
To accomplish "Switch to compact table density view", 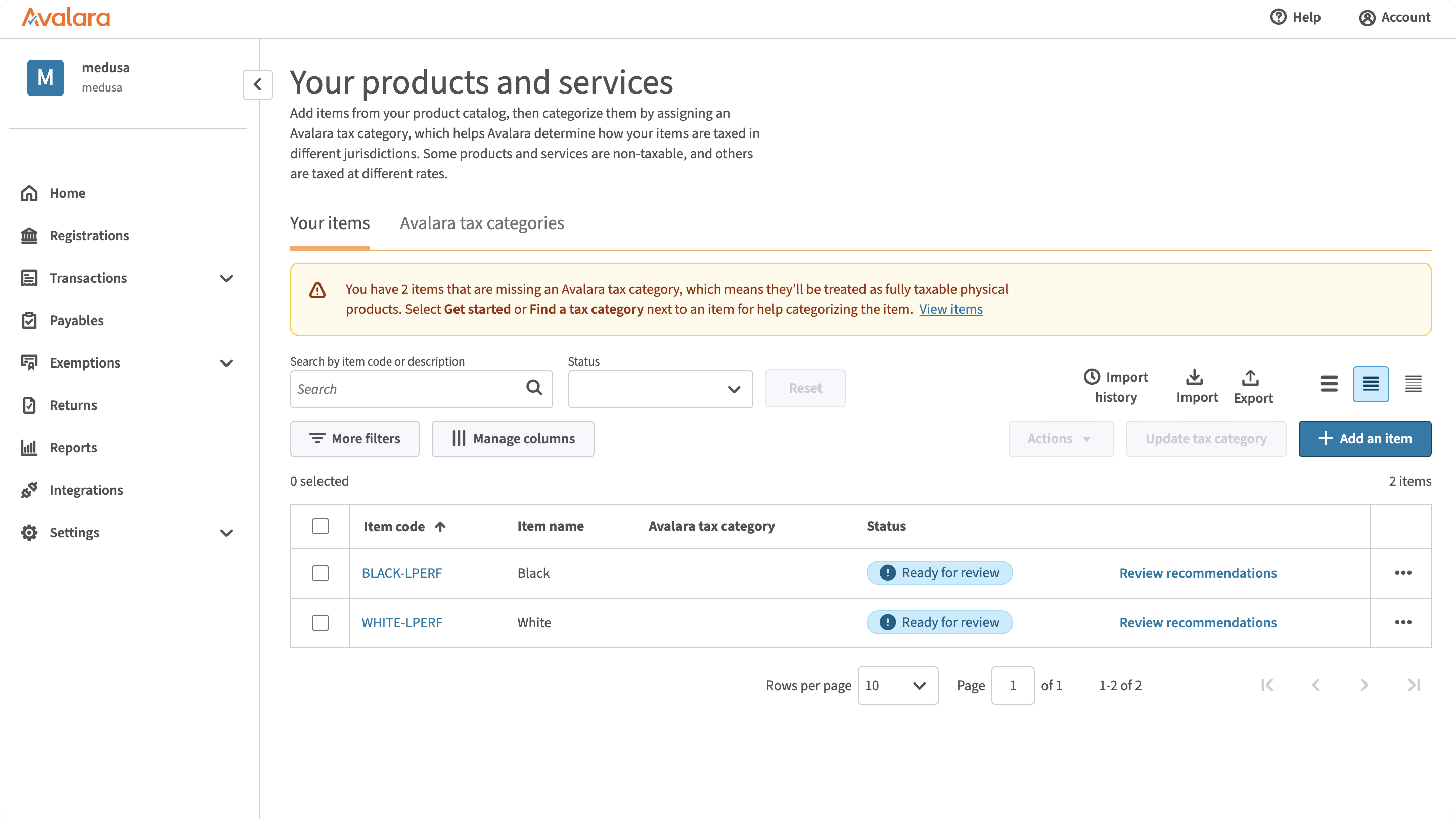I will coord(1414,384).
